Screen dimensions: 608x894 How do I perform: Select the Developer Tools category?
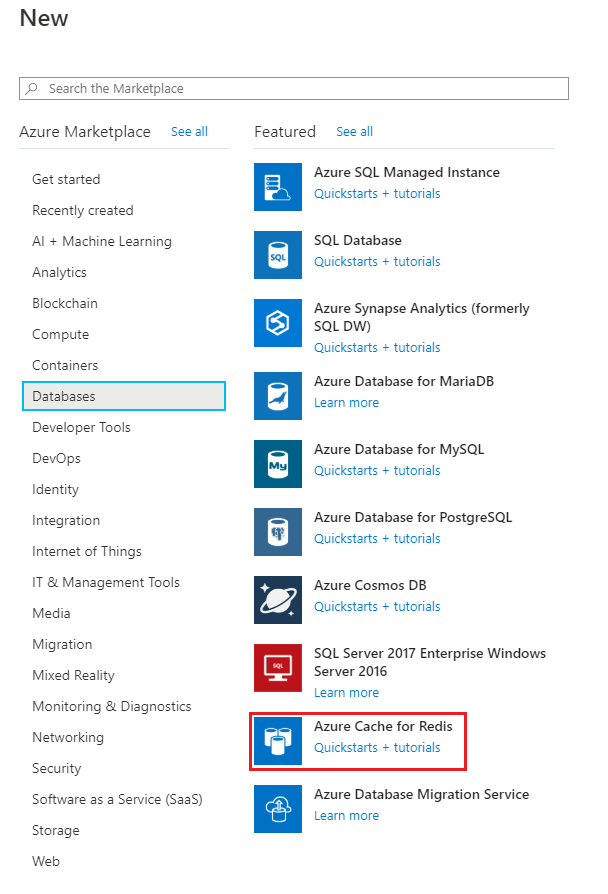tap(82, 427)
